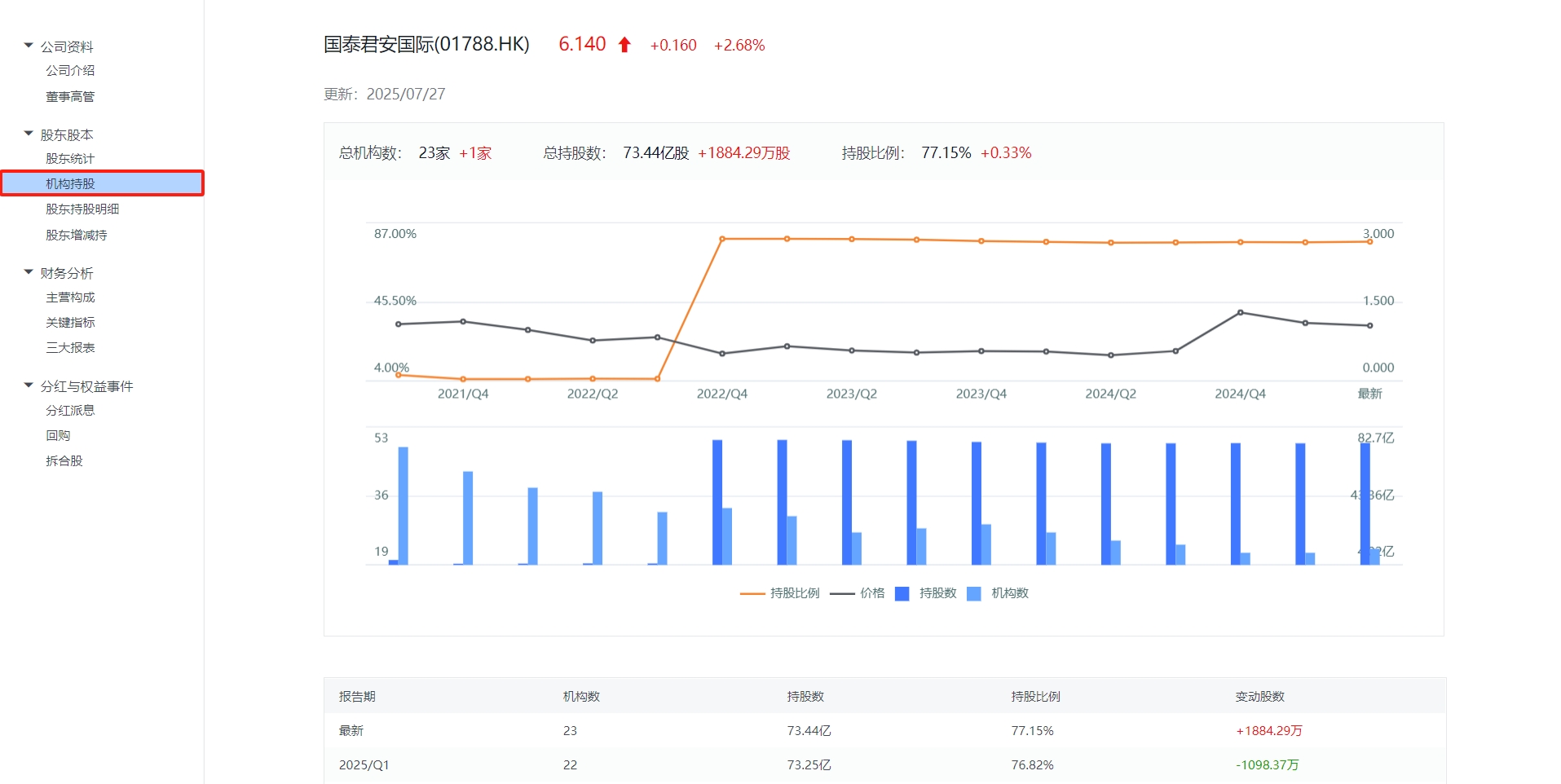The height and width of the screenshot is (784, 1561).
Task: Open 回购 page
Action: pos(58,436)
